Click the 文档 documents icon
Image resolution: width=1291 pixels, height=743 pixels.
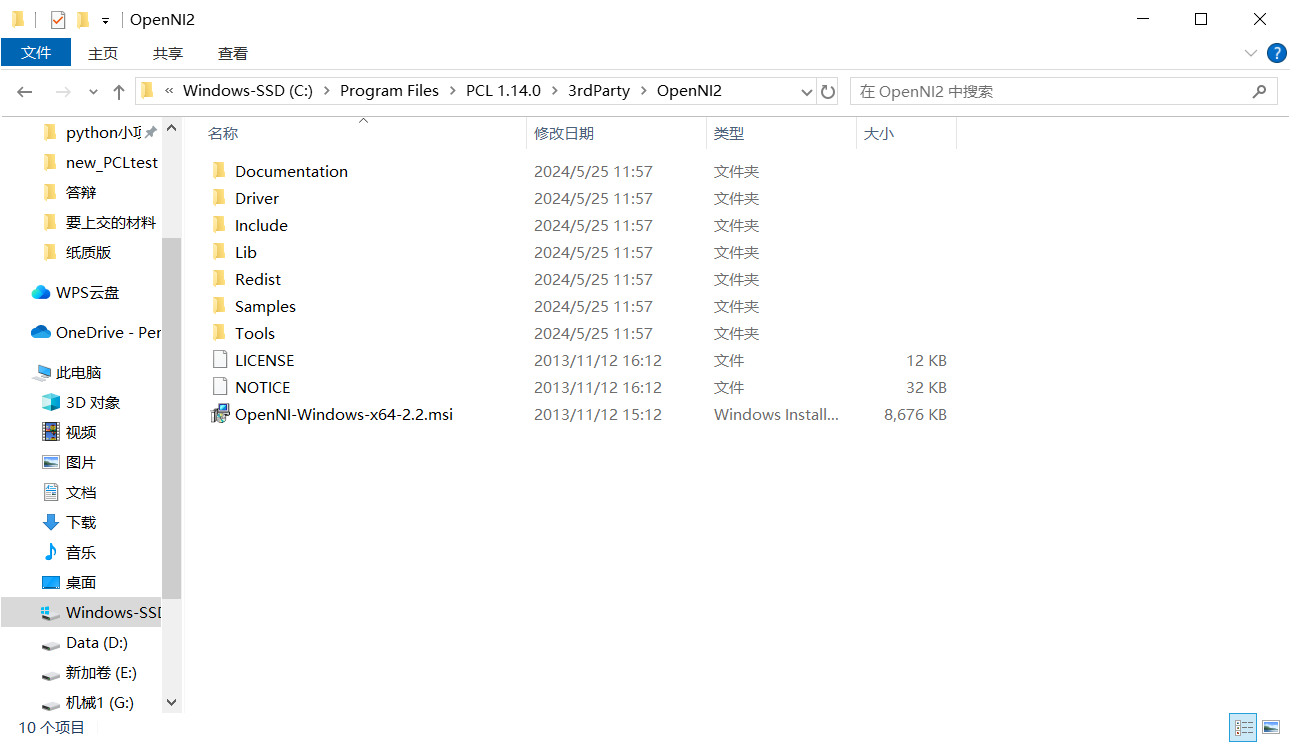(x=51, y=492)
